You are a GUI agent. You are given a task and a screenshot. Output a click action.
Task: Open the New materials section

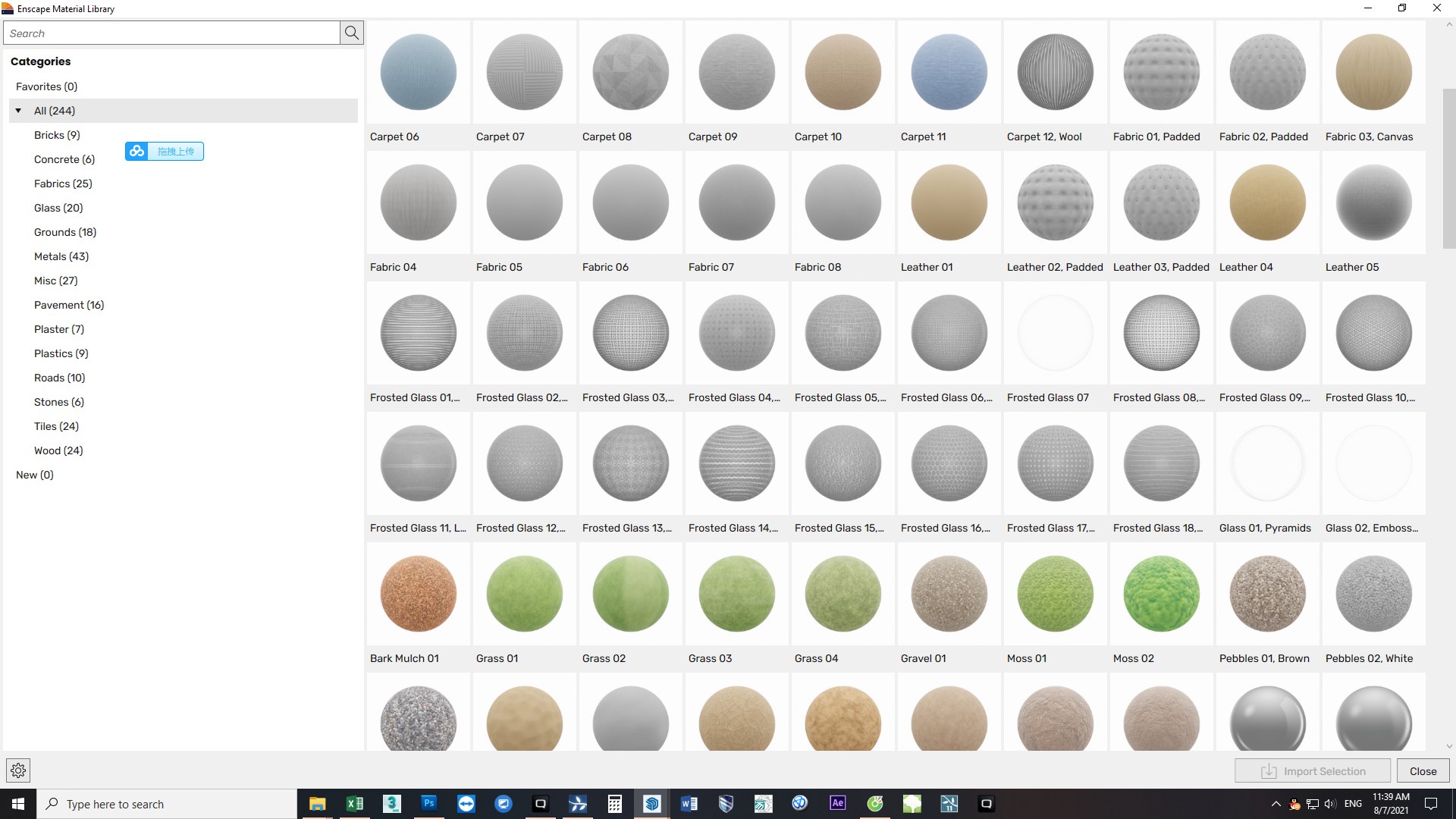point(34,474)
